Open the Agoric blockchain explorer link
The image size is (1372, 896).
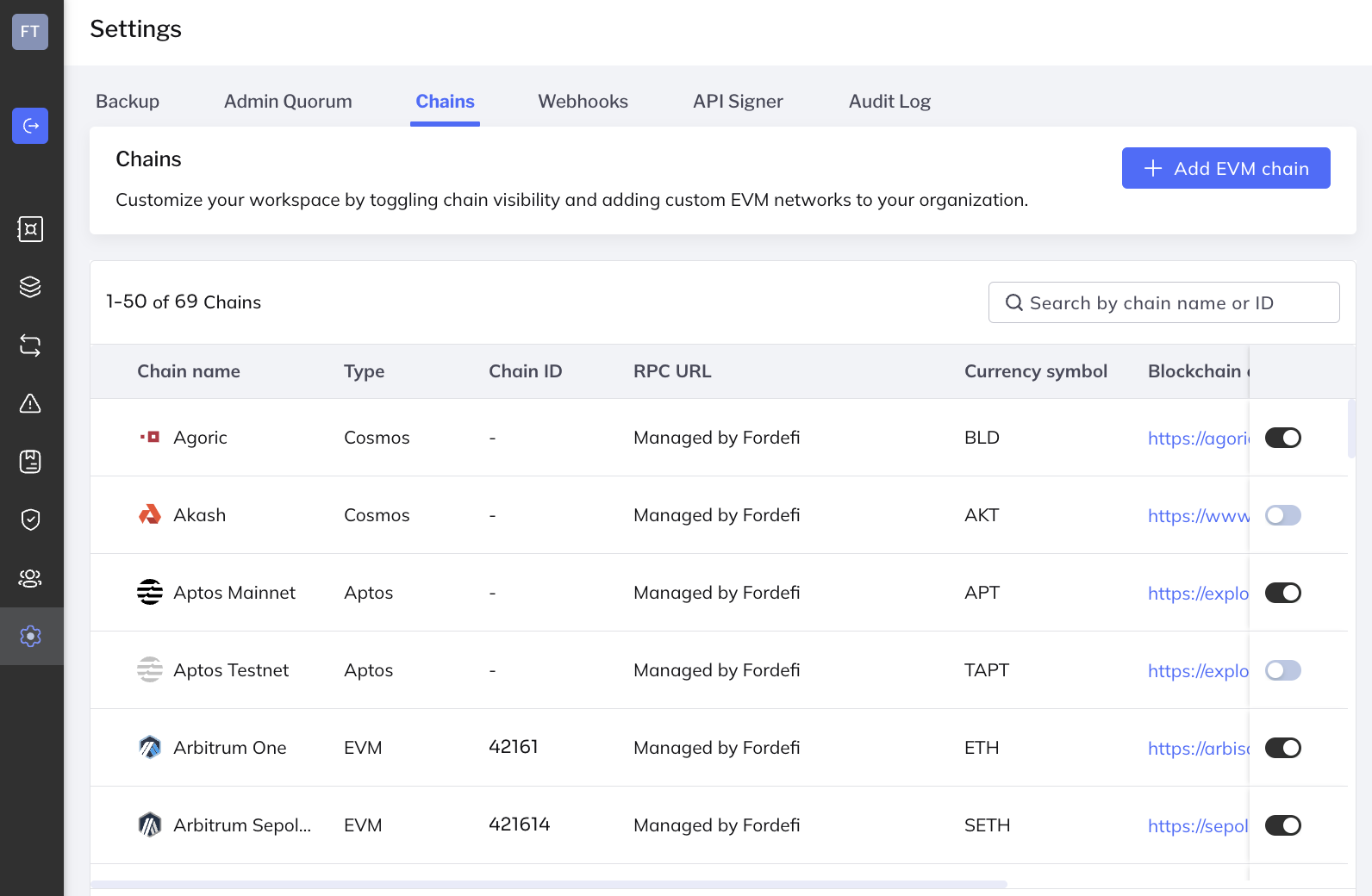(x=1198, y=438)
